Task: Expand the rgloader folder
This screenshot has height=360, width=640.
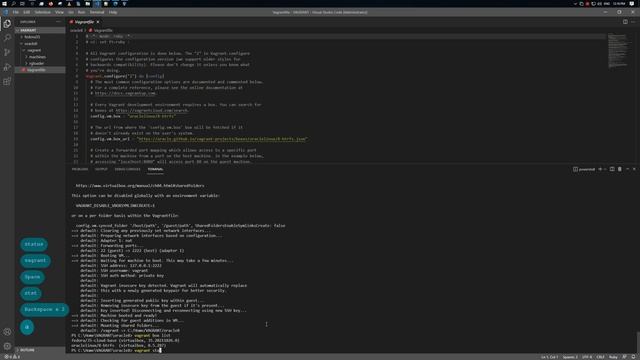Action: 40,63
